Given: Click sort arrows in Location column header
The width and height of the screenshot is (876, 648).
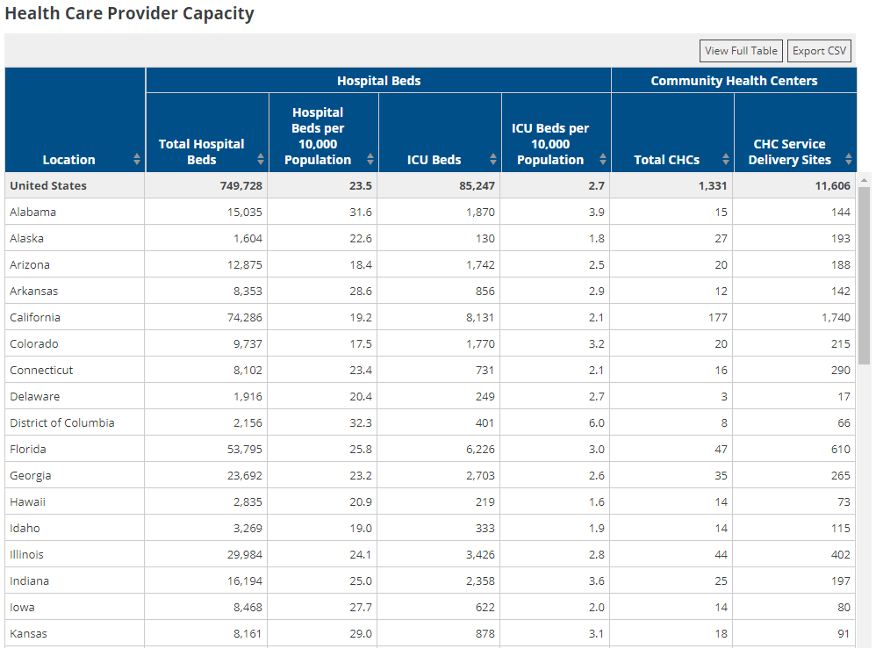Looking at the screenshot, I should (137, 160).
